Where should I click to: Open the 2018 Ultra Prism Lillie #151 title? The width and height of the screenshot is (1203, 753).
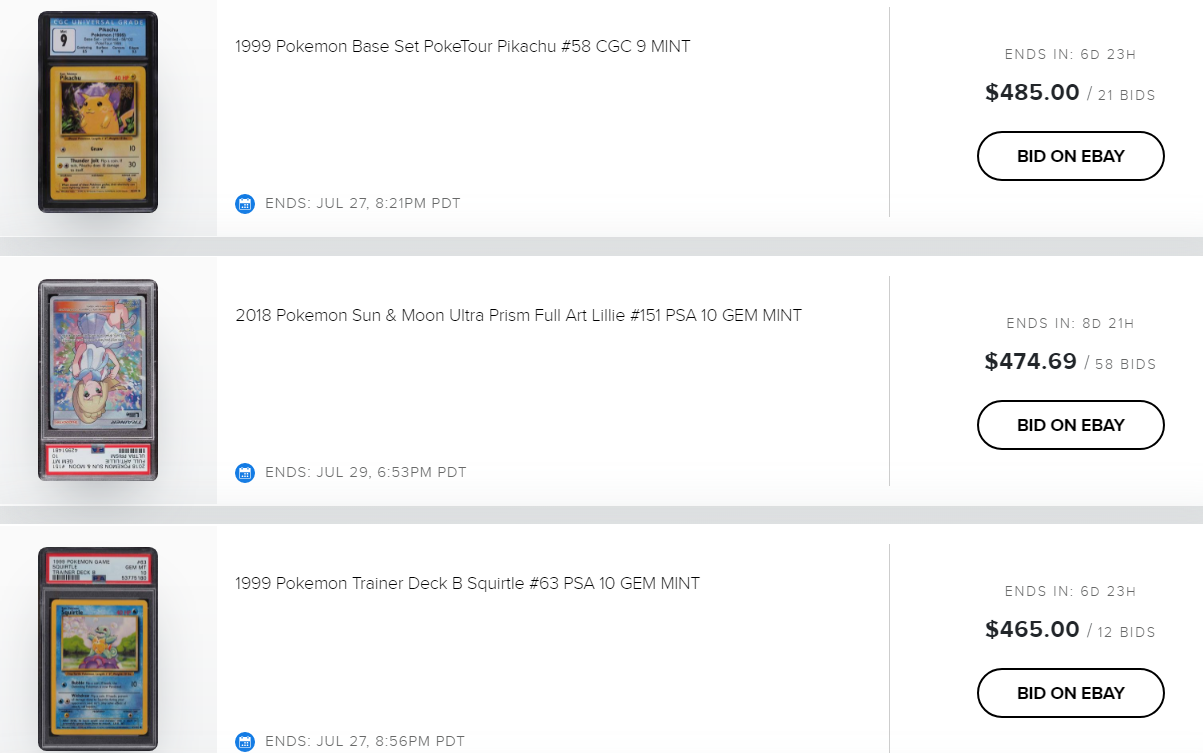click(x=519, y=315)
